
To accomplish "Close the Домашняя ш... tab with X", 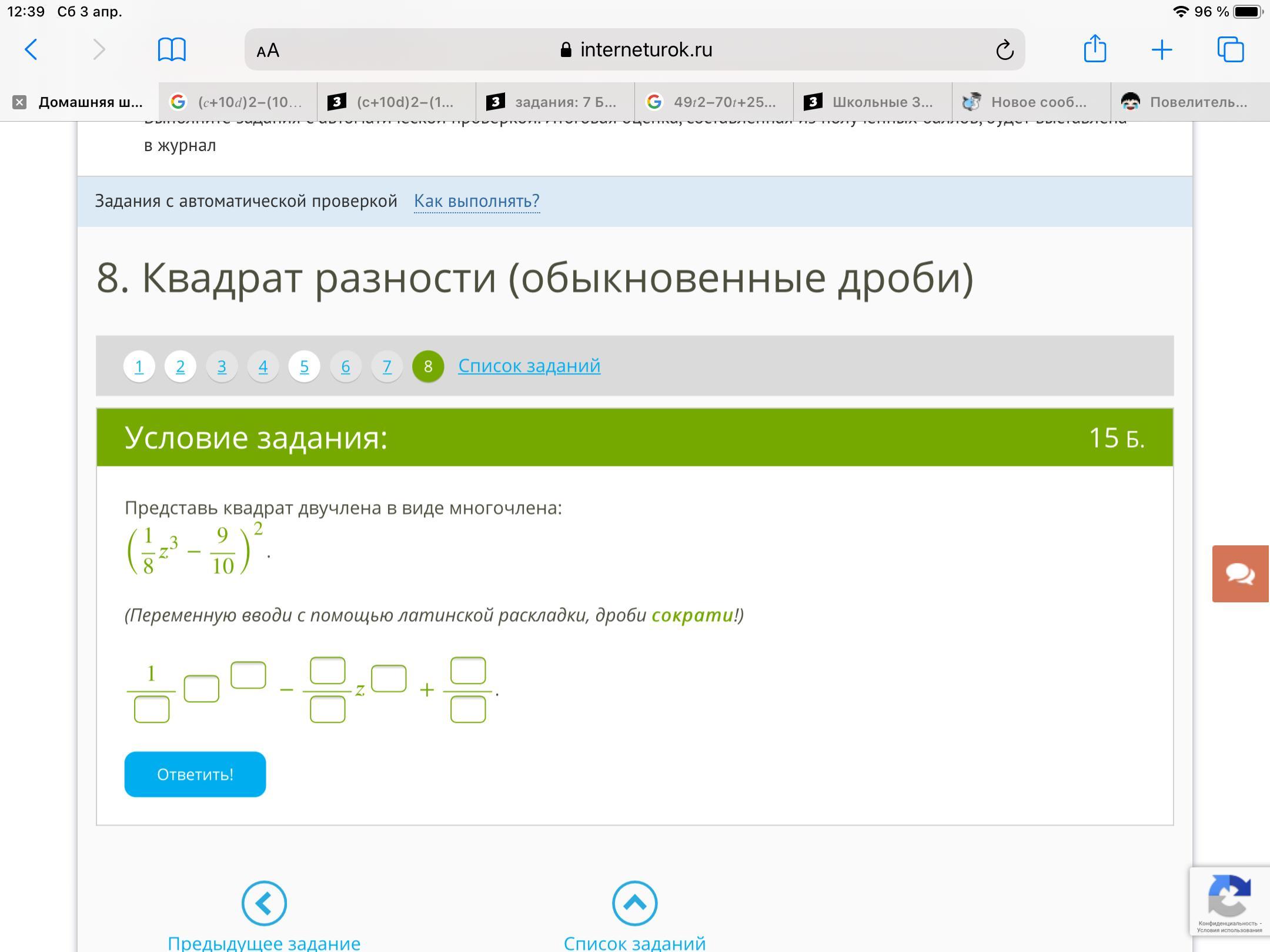I will [19, 102].
